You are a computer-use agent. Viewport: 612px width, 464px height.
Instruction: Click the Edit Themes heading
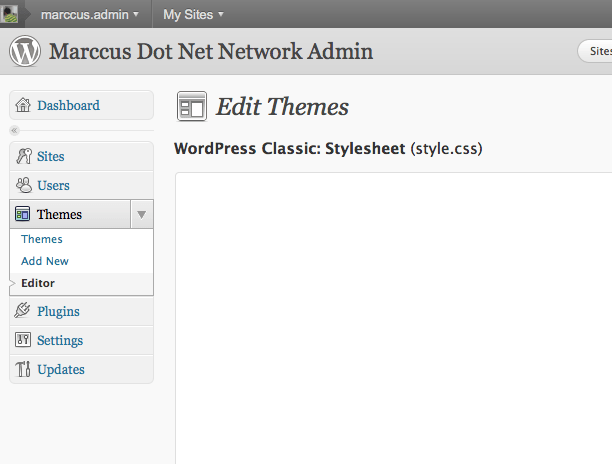(283, 107)
